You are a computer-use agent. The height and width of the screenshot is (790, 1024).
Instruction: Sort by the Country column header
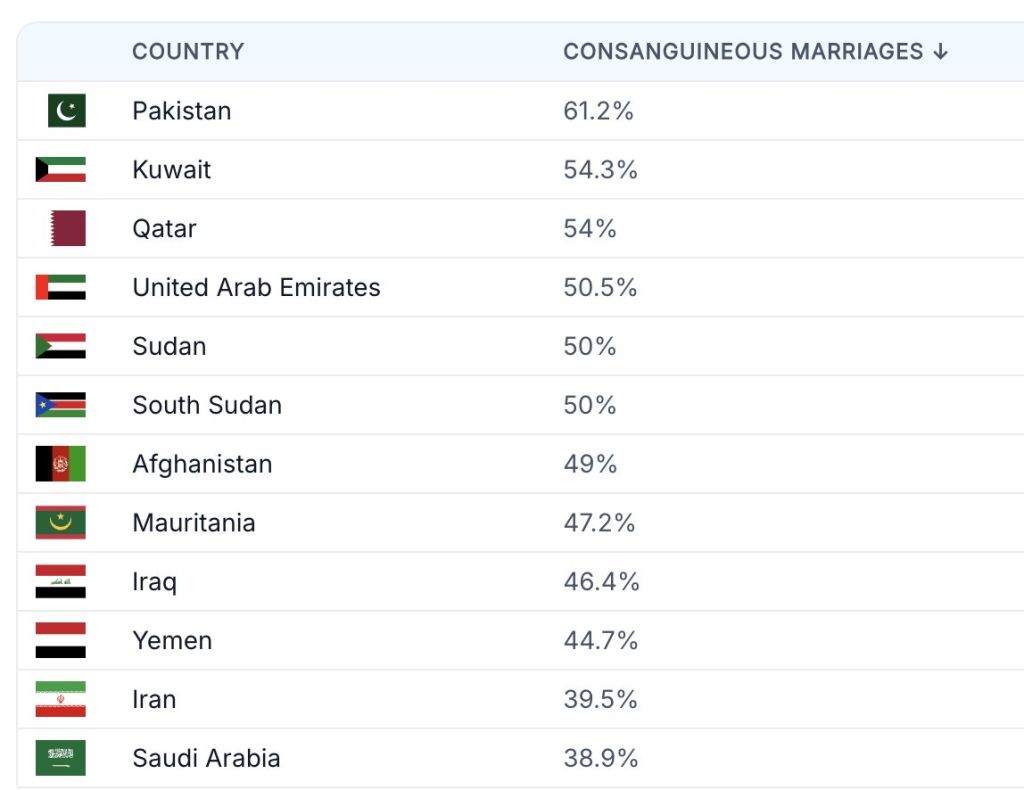188,52
